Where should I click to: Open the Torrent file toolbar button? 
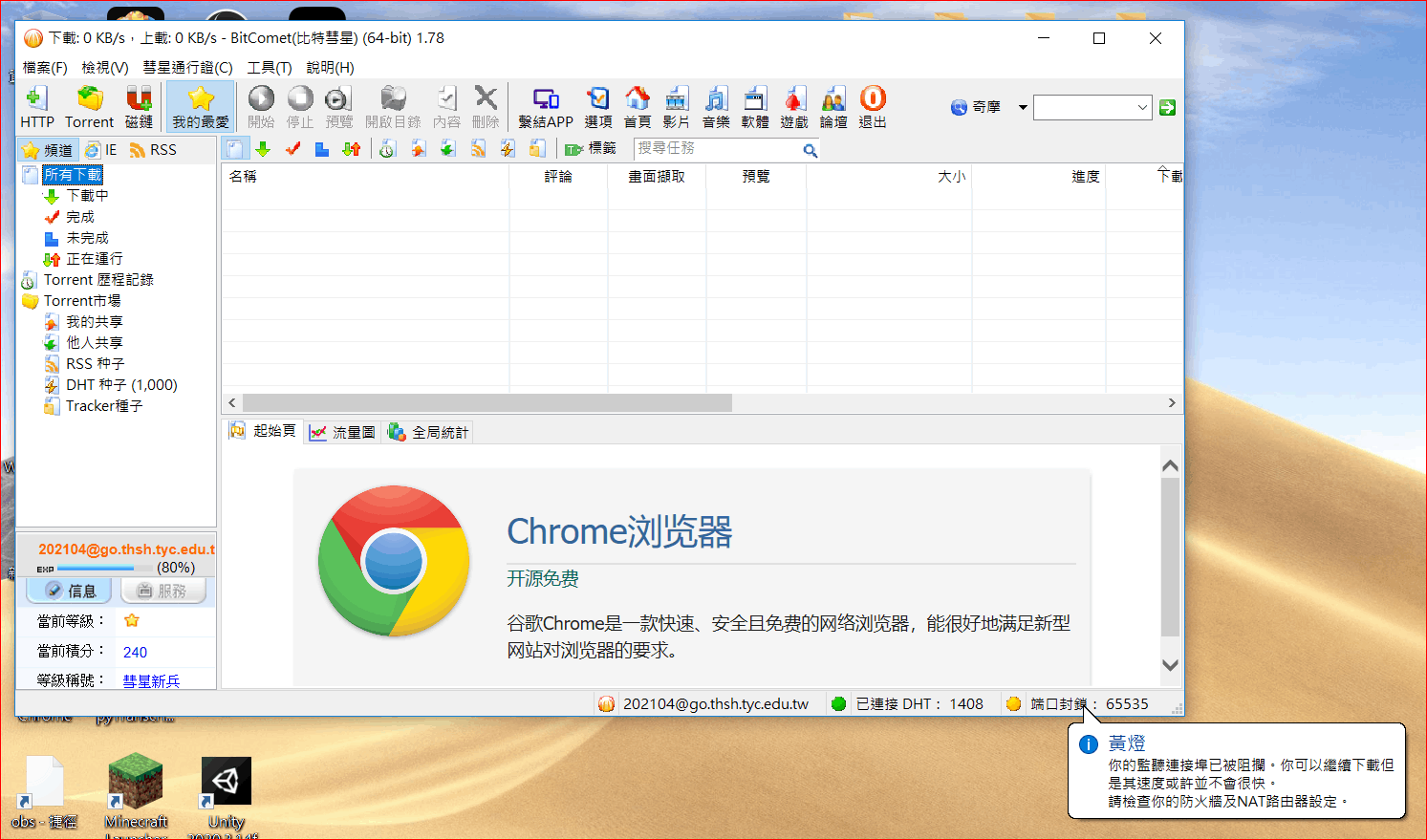pyautogui.click(x=90, y=107)
